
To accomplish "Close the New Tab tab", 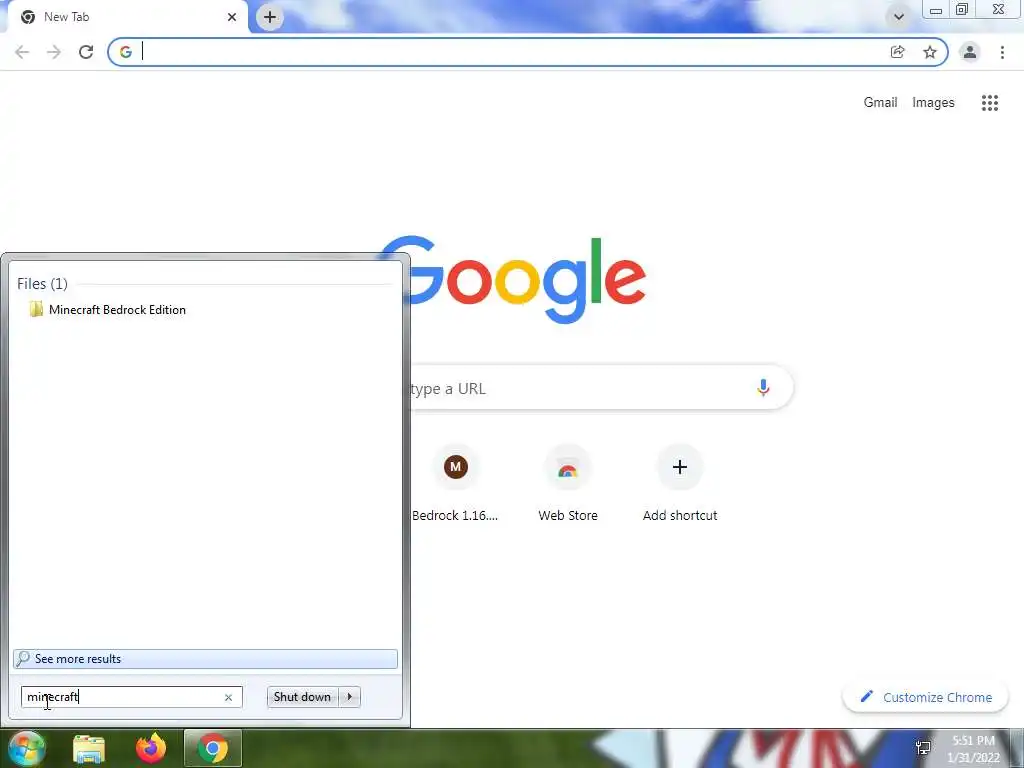I will pos(232,17).
